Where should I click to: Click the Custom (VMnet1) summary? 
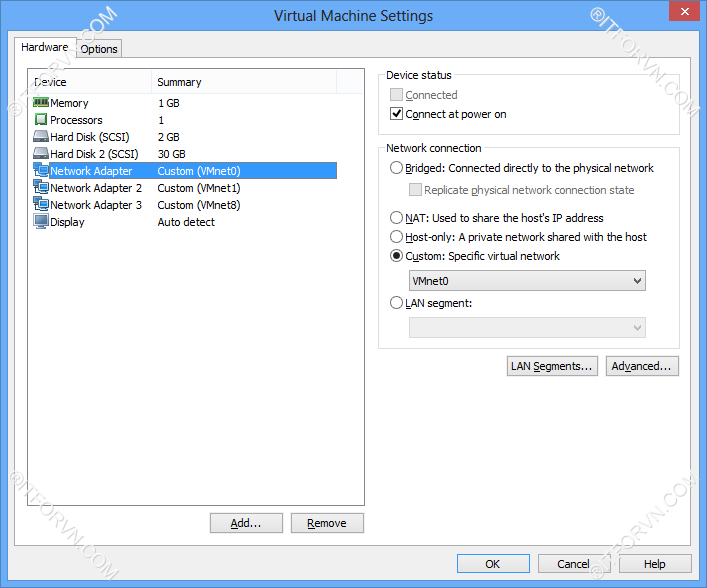pos(199,188)
